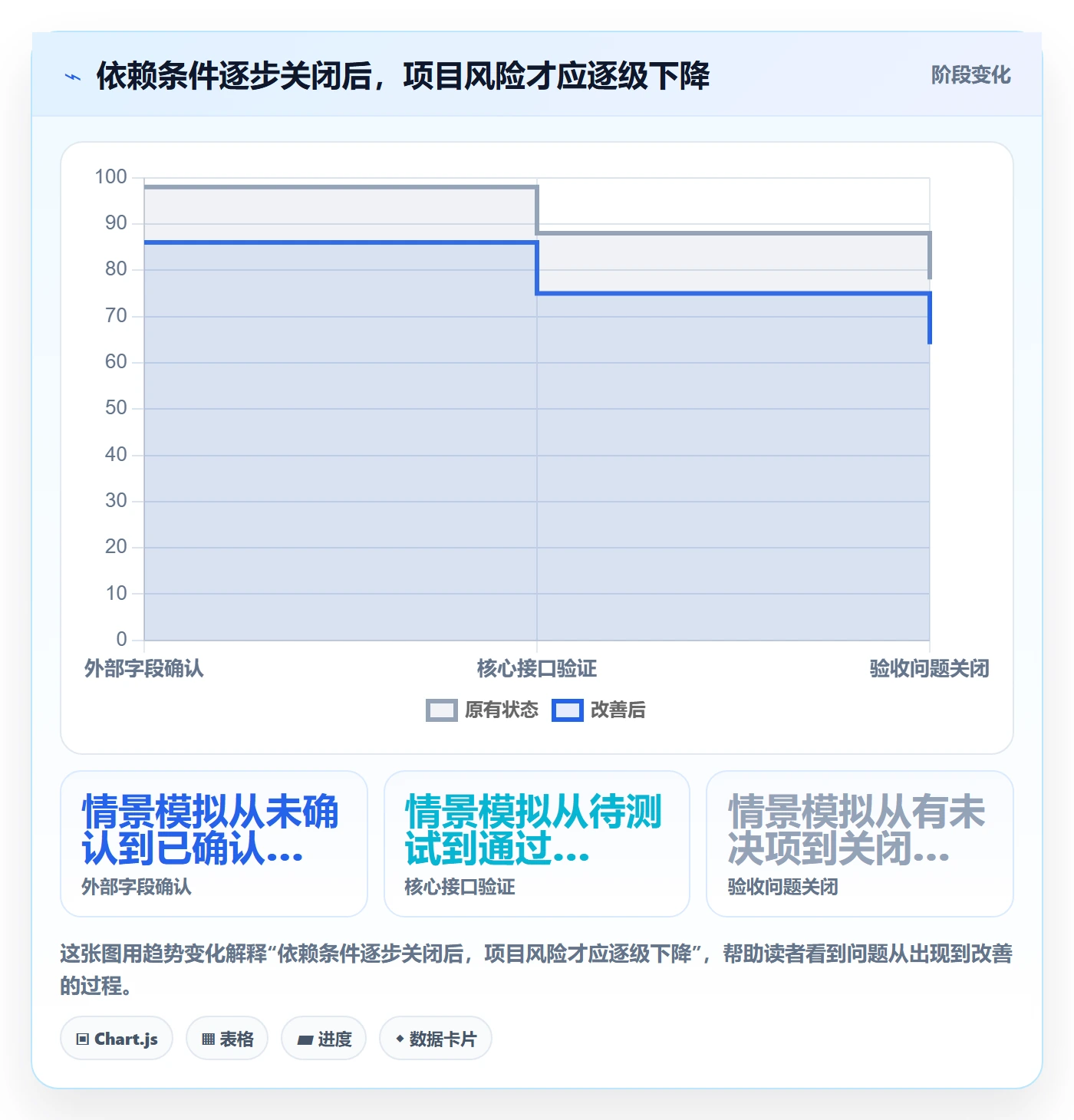Click the grid icon in the 表格 tag

click(x=208, y=1039)
